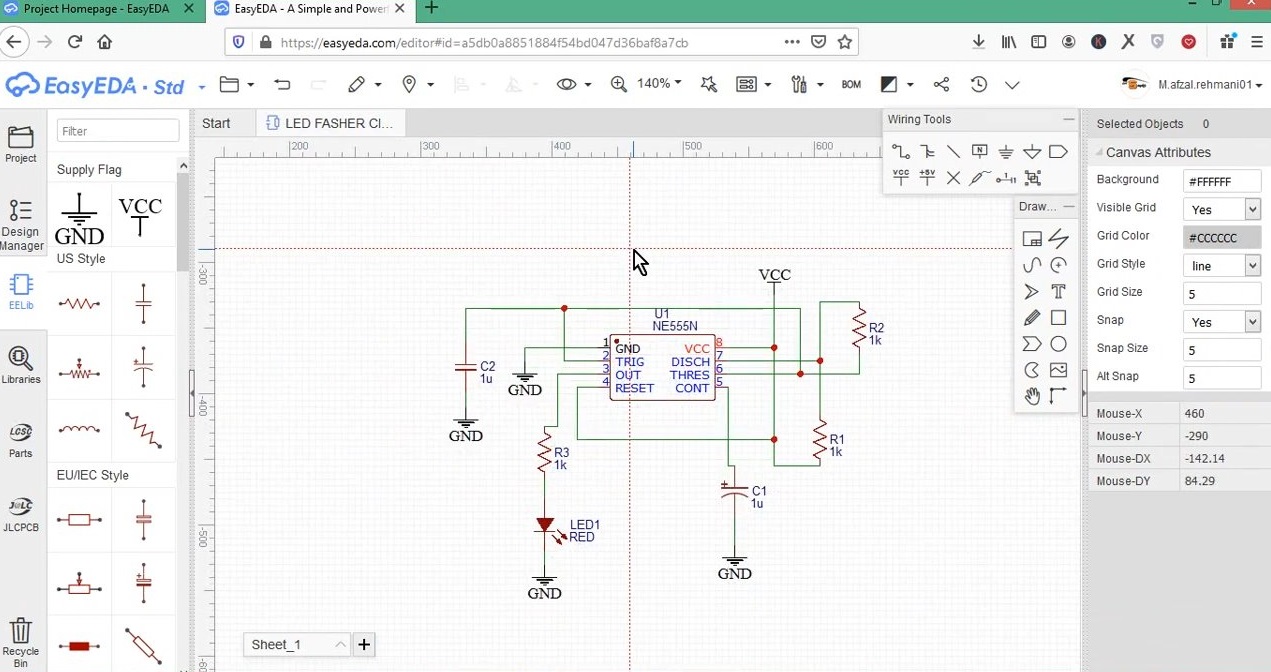Click the Grid Color swatch
This screenshot has height=672, width=1271.
click(1221, 236)
